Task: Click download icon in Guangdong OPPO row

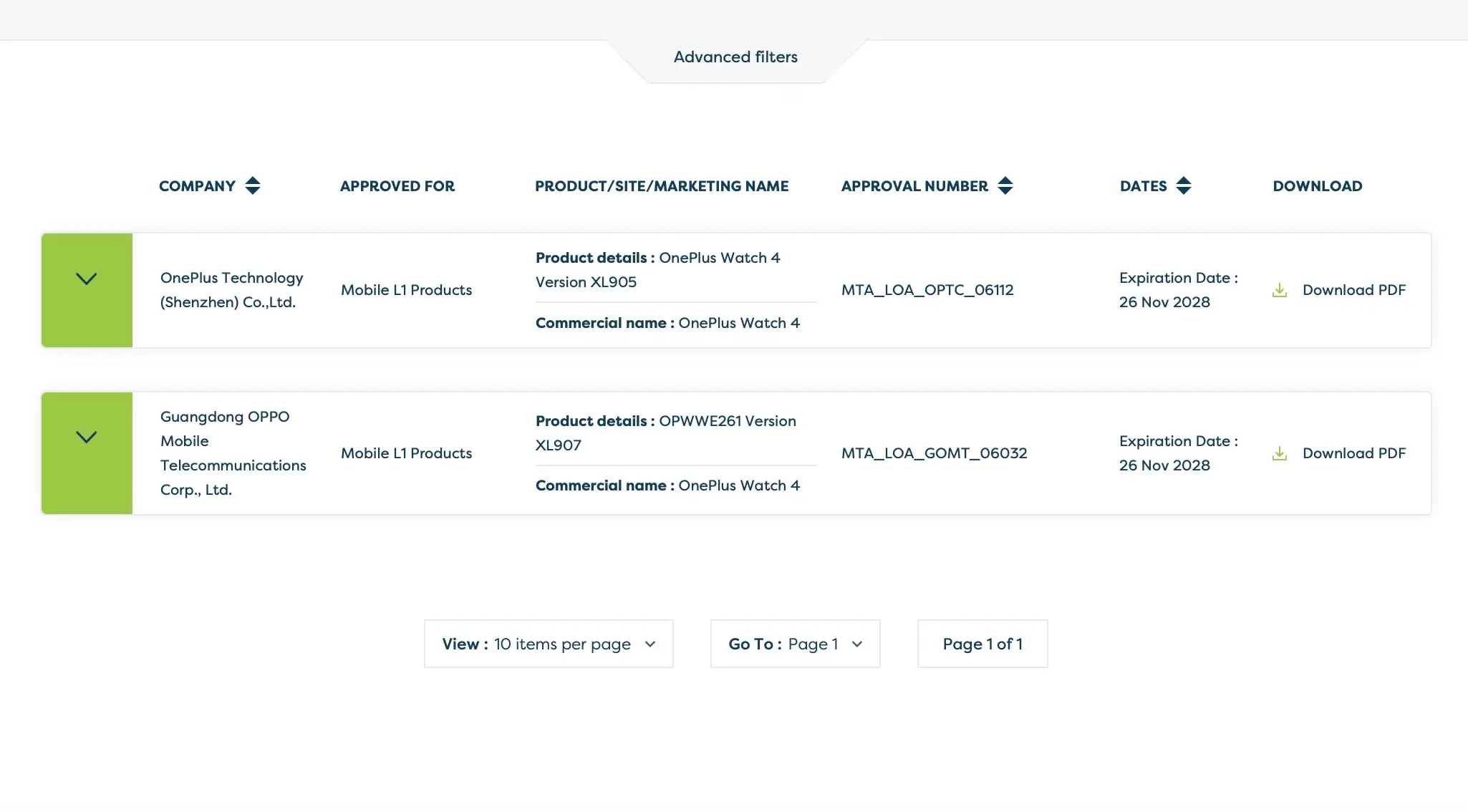Action: click(1279, 453)
